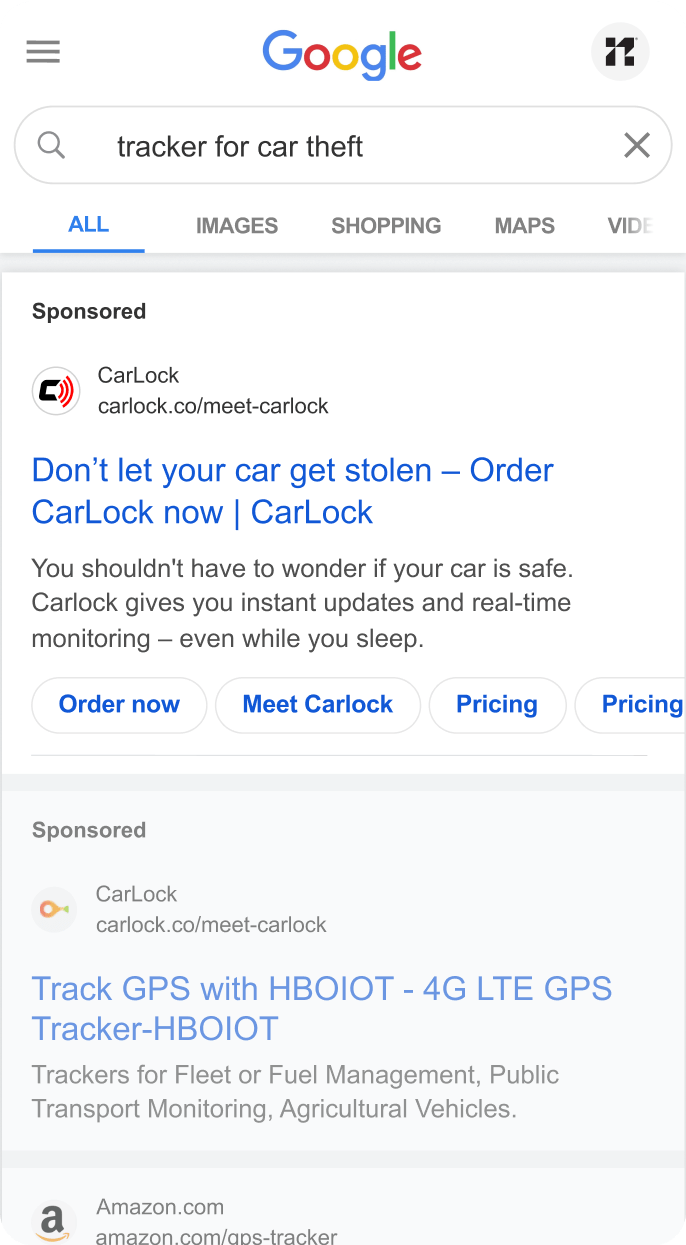Open the account profile avatar
The image size is (686, 1245).
(x=620, y=52)
